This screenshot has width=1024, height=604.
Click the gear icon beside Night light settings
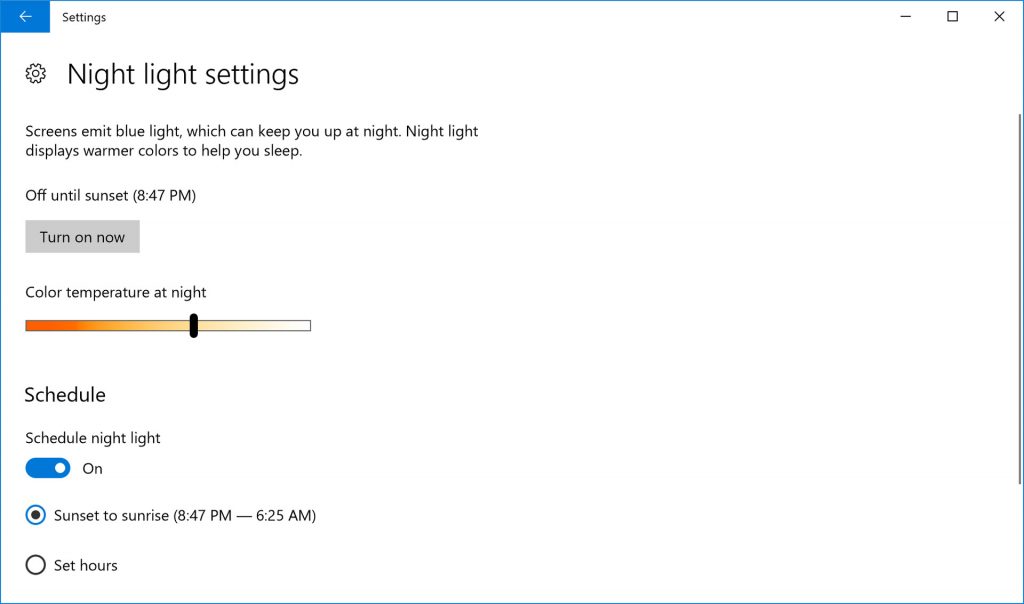(x=36, y=73)
